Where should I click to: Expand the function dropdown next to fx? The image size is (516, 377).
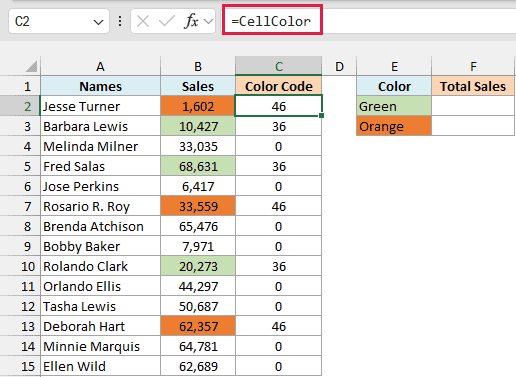tap(209, 22)
